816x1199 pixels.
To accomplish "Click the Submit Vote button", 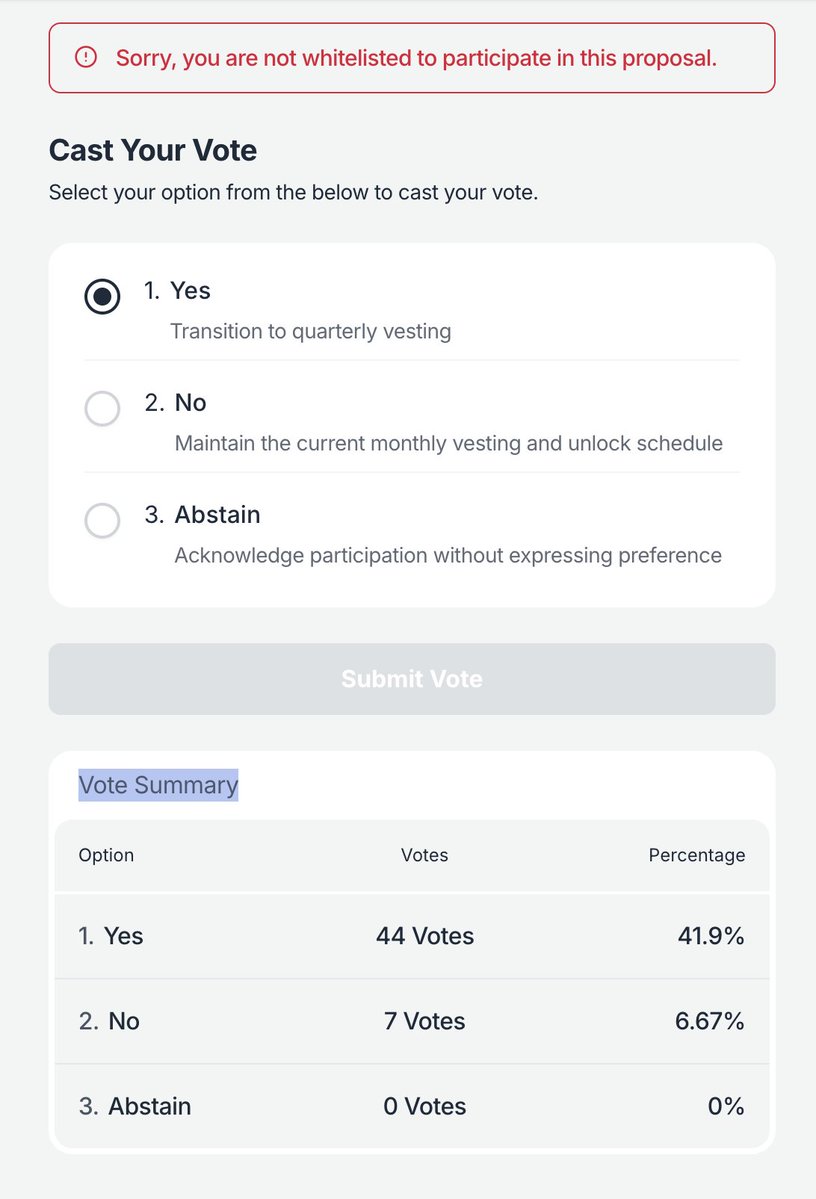I will coord(412,679).
